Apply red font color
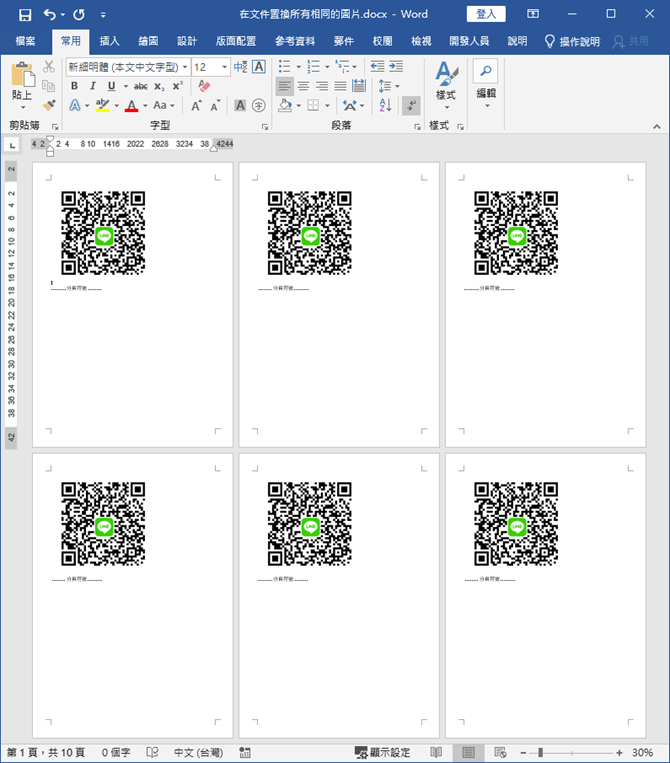Viewport: 670px width, 763px height. 131,105
